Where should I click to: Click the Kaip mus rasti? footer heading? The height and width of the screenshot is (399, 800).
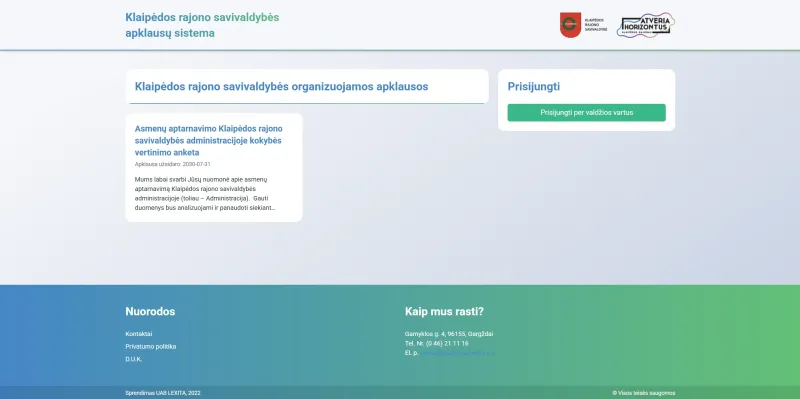[444, 311]
